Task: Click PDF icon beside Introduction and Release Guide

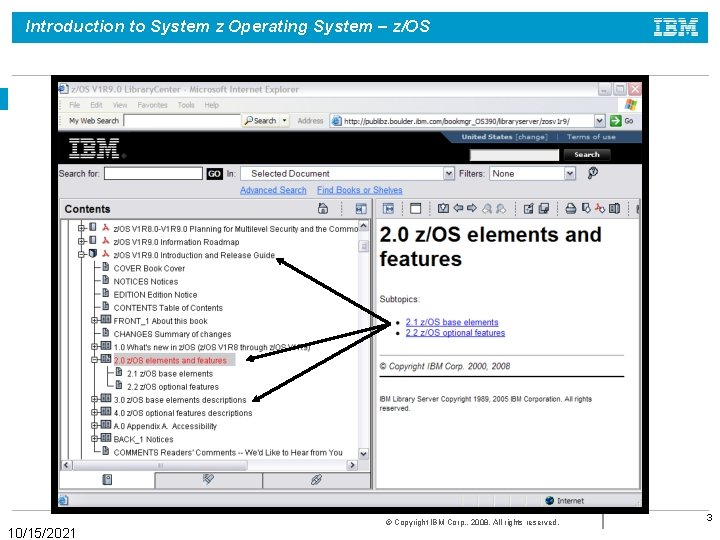Action: click(106, 253)
